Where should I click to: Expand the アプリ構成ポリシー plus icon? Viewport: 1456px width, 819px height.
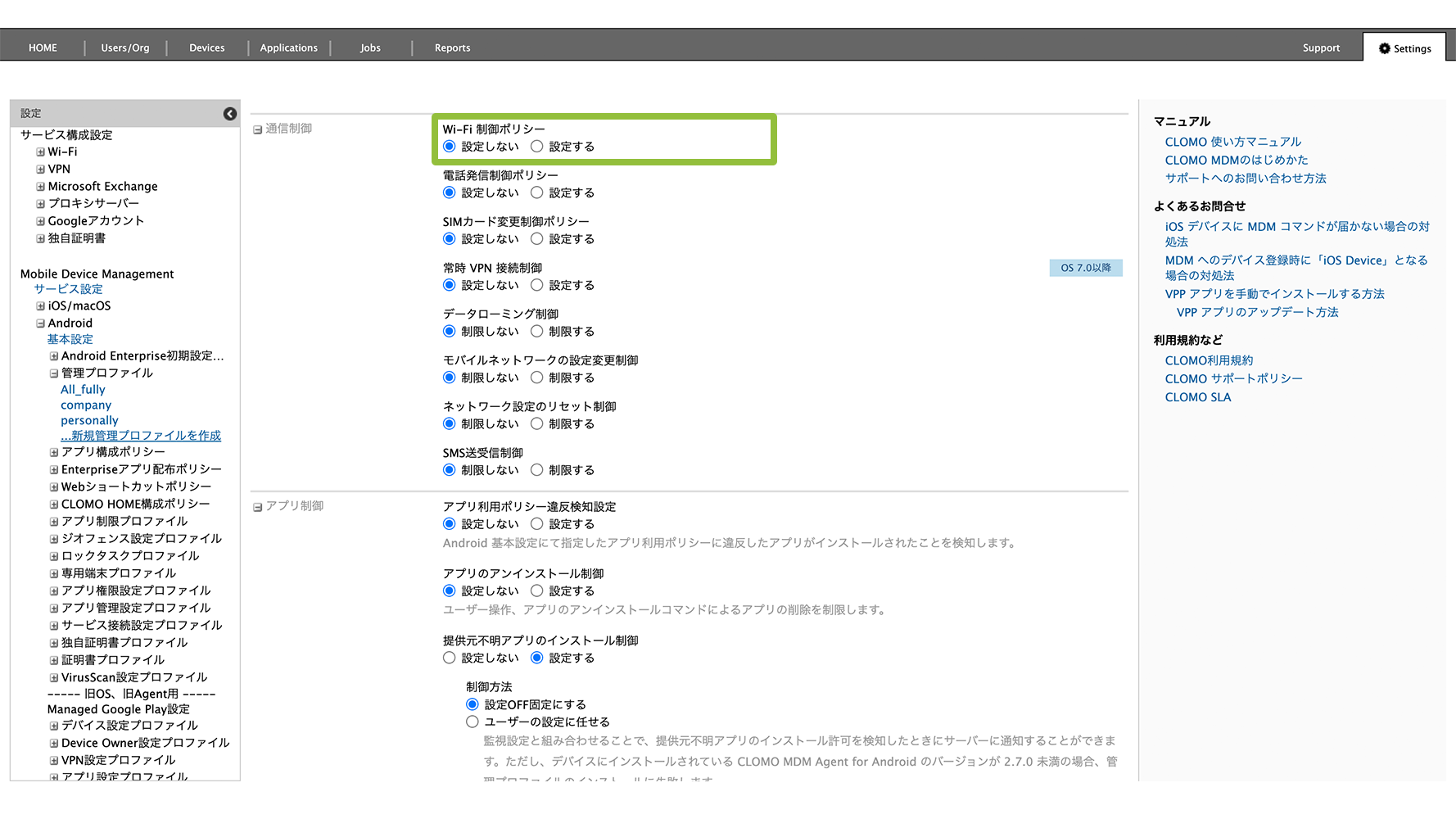tap(54, 452)
